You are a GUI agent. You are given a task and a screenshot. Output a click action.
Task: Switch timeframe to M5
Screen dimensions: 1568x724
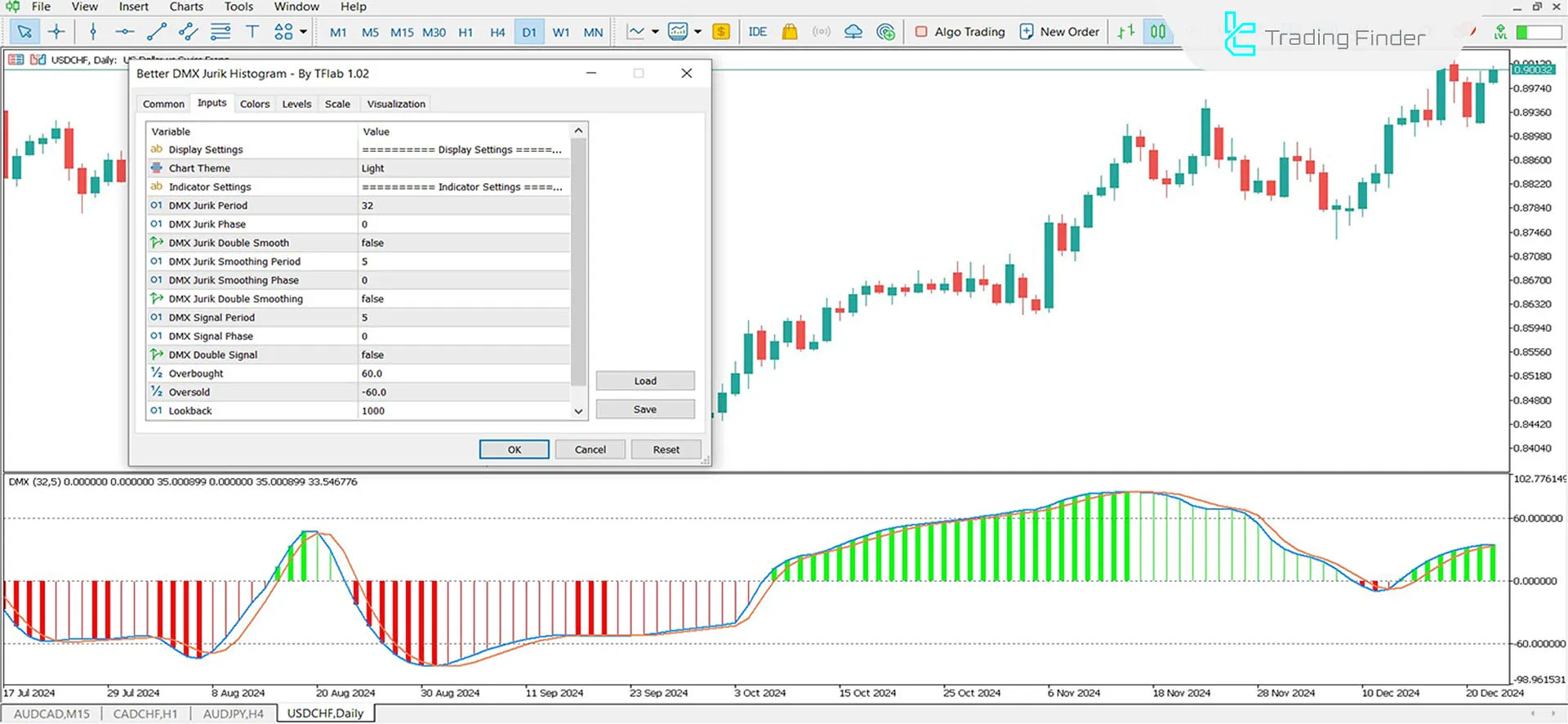[370, 33]
